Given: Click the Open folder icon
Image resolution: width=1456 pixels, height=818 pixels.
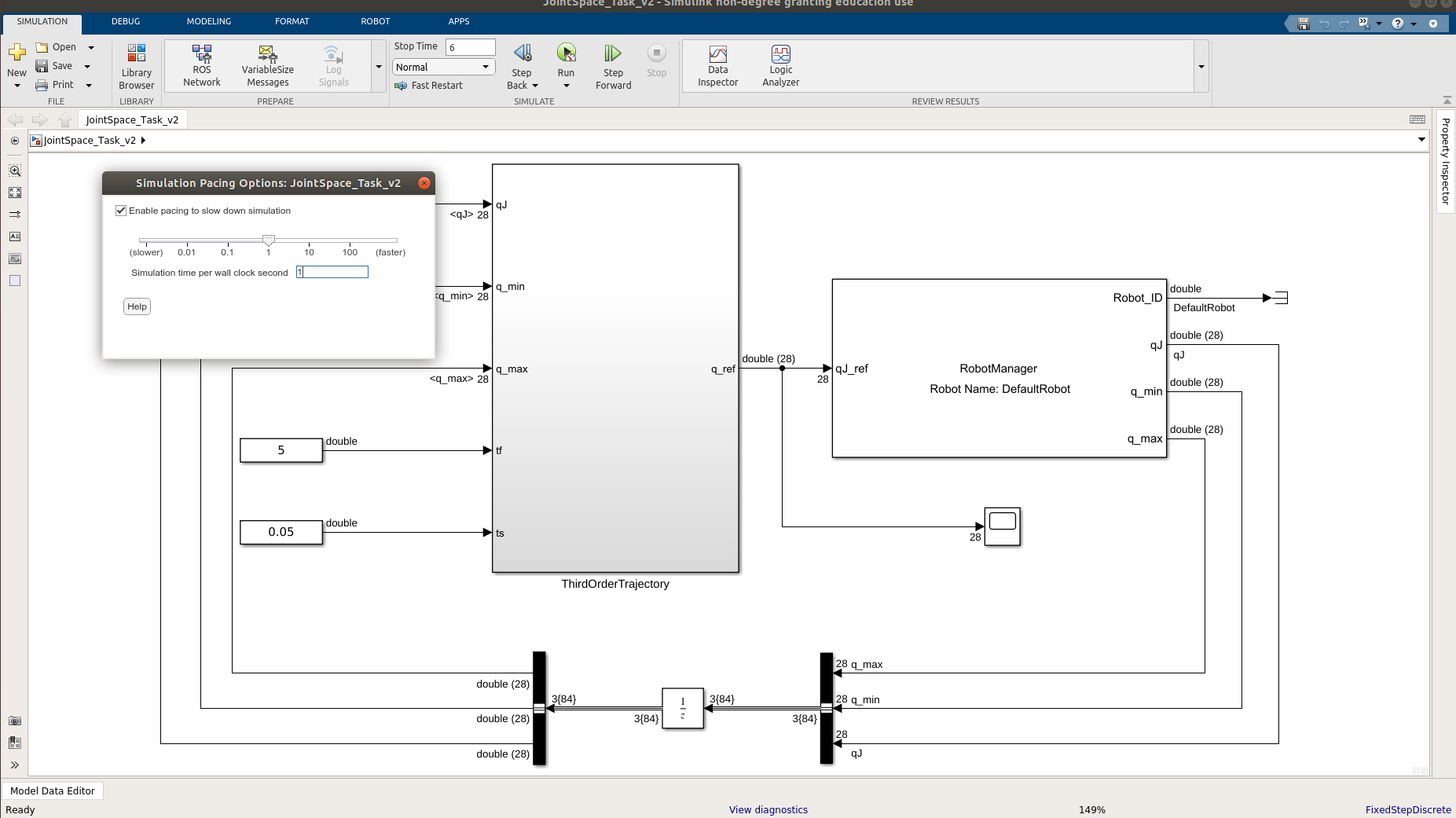Looking at the screenshot, I should pyautogui.click(x=42, y=47).
